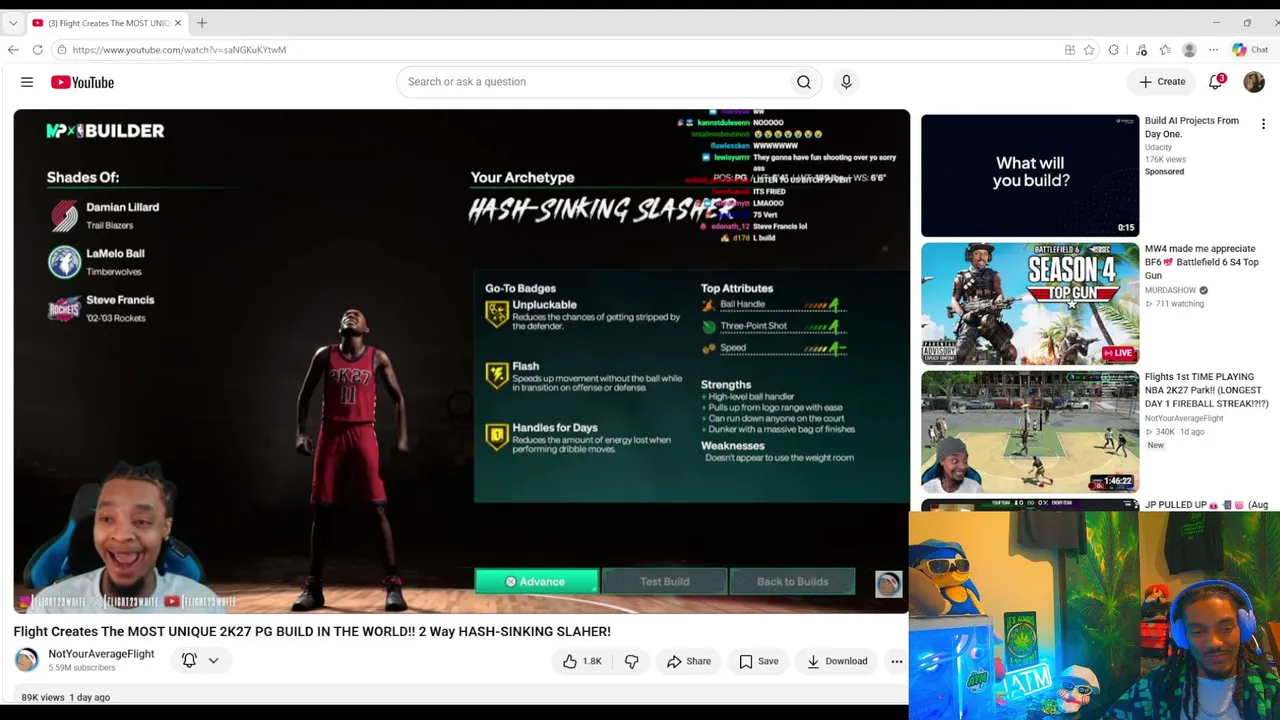Open 'Flights 1st TIME PLAYING NBA 2K27' title
The height and width of the screenshot is (720, 1280).
click(1207, 390)
